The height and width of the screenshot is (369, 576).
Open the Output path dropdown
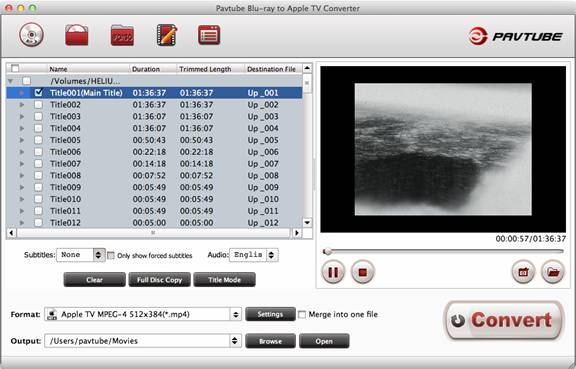[143, 341]
